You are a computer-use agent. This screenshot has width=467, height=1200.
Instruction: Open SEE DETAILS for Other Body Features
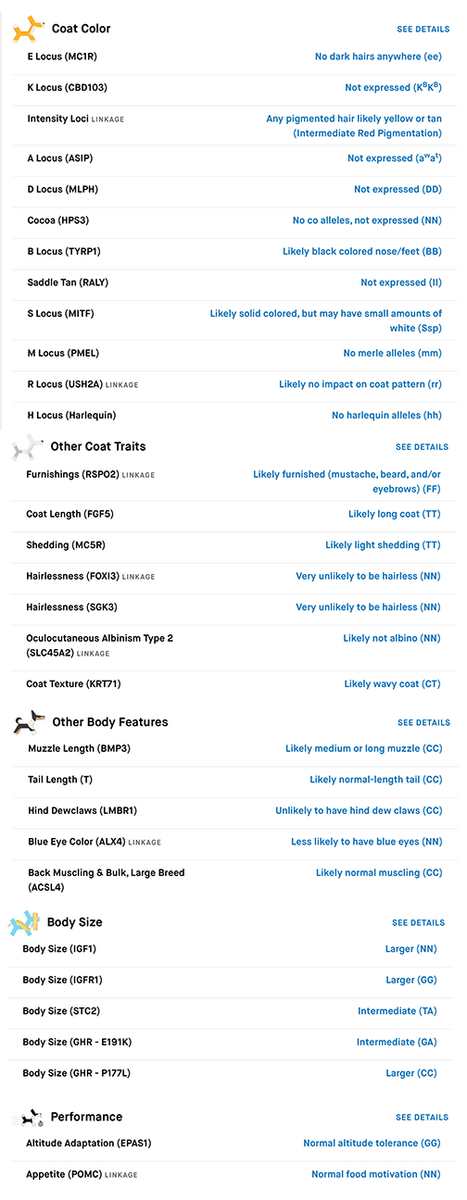click(x=424, y=722)
